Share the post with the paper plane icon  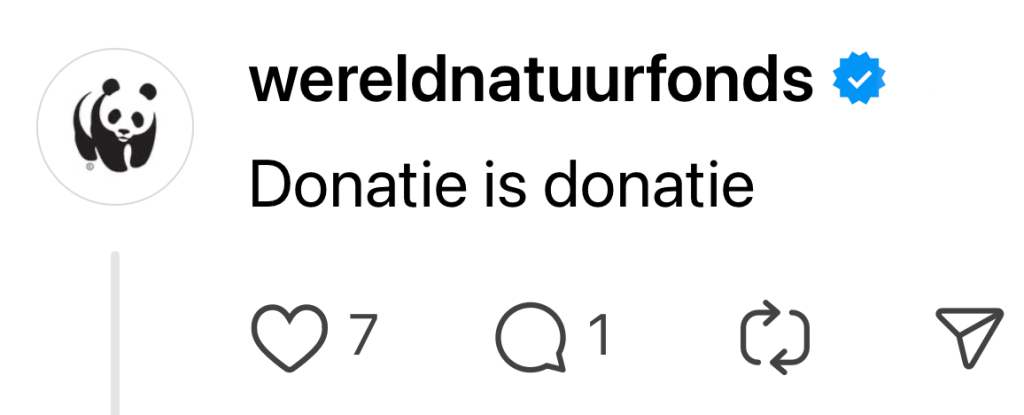coord(969,337)
